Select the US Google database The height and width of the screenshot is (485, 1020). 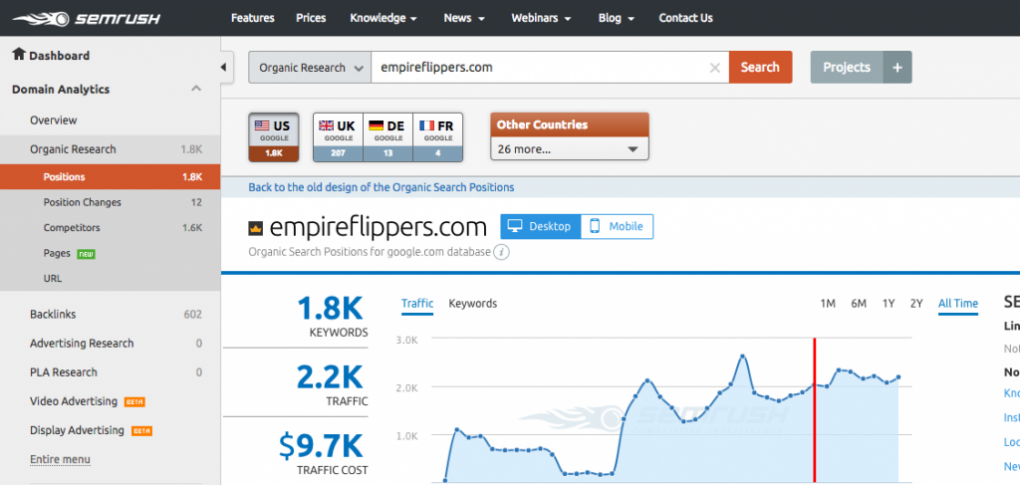coord(273,137)
